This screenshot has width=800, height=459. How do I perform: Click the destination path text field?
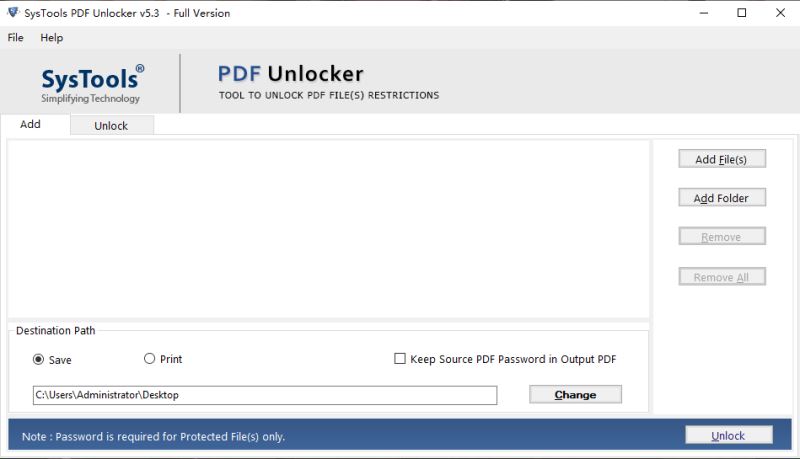265,395
